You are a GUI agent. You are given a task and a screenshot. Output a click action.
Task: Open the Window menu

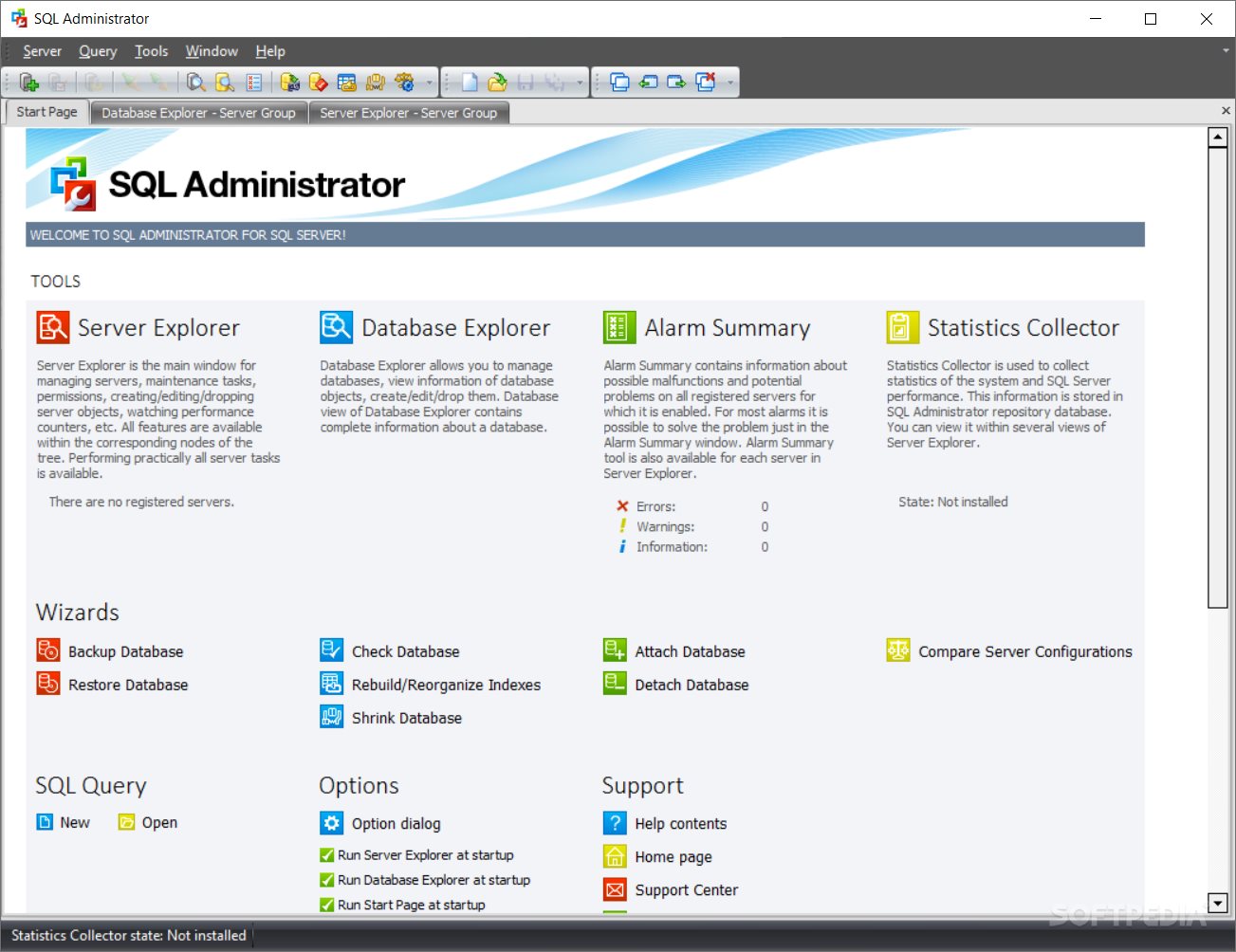(x=212, y=51)
